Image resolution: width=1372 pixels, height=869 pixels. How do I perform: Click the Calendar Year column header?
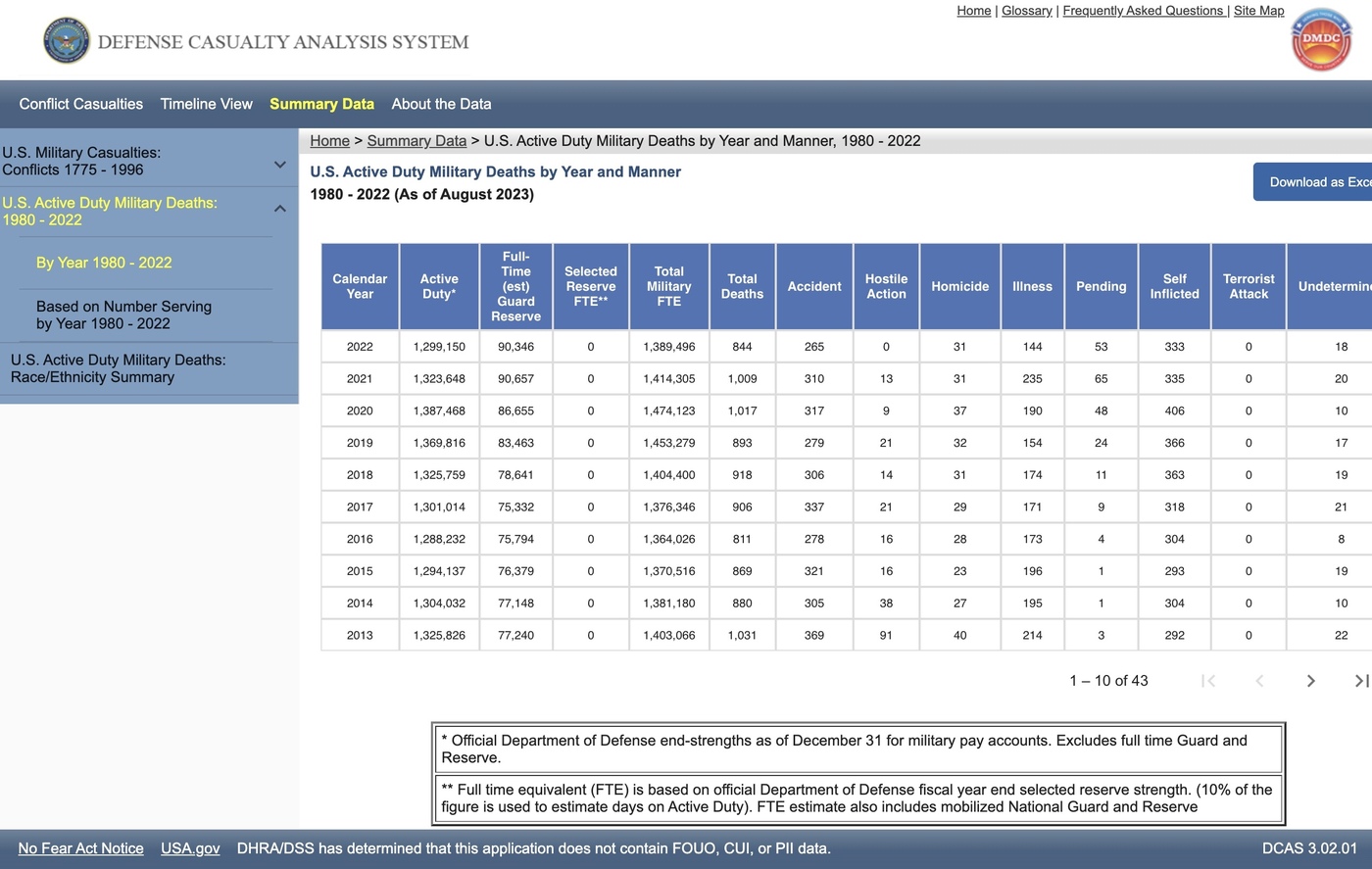coord(360,286)
